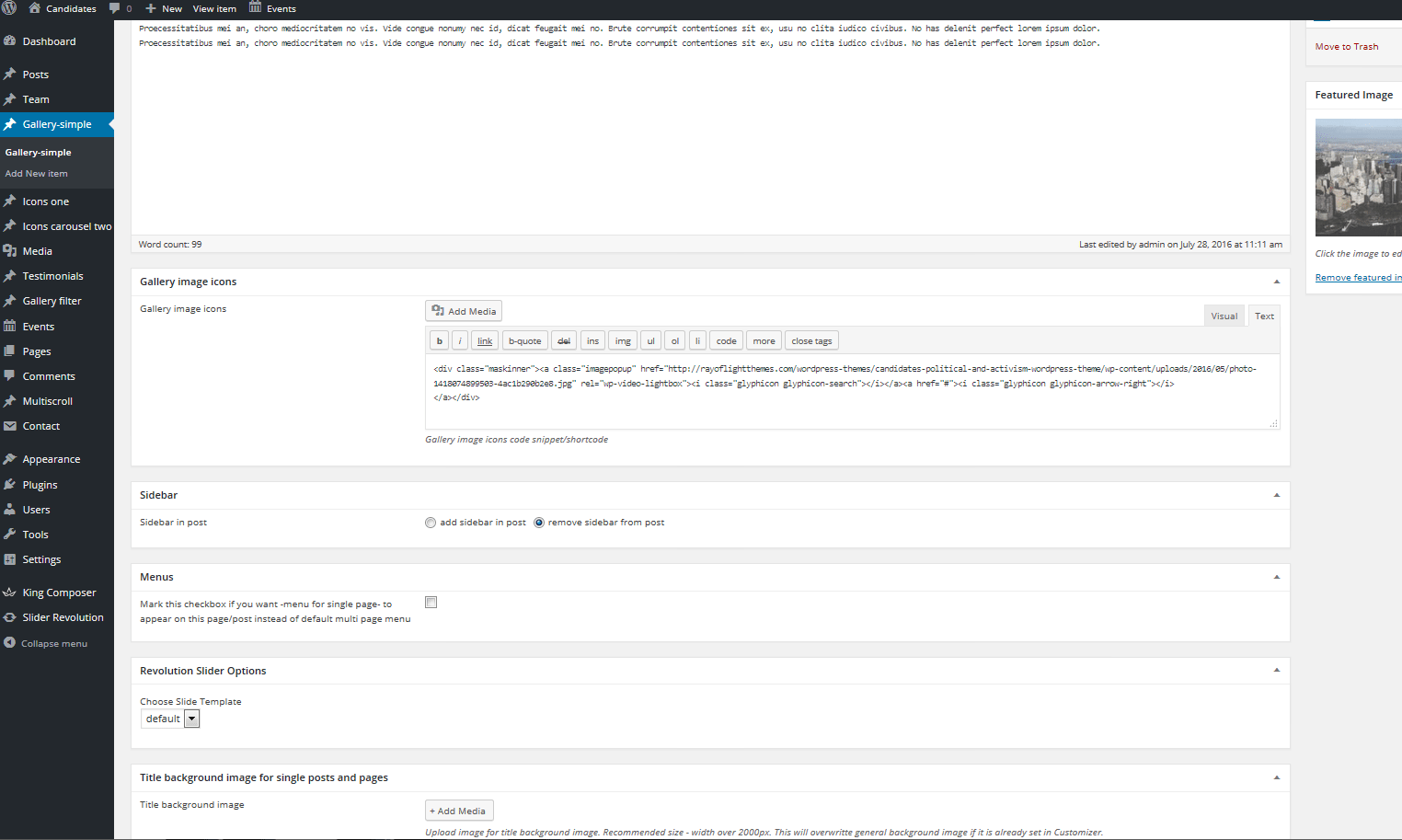Click the Remove featured image link
The width and height of the screenshot is (1402, 840).
[x=1358, y=278]
